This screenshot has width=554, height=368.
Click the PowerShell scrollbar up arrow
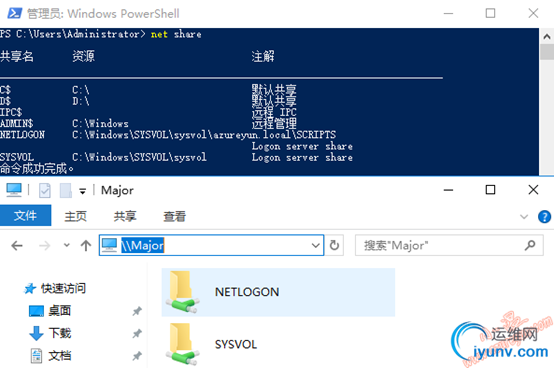(x=547, y=36)
